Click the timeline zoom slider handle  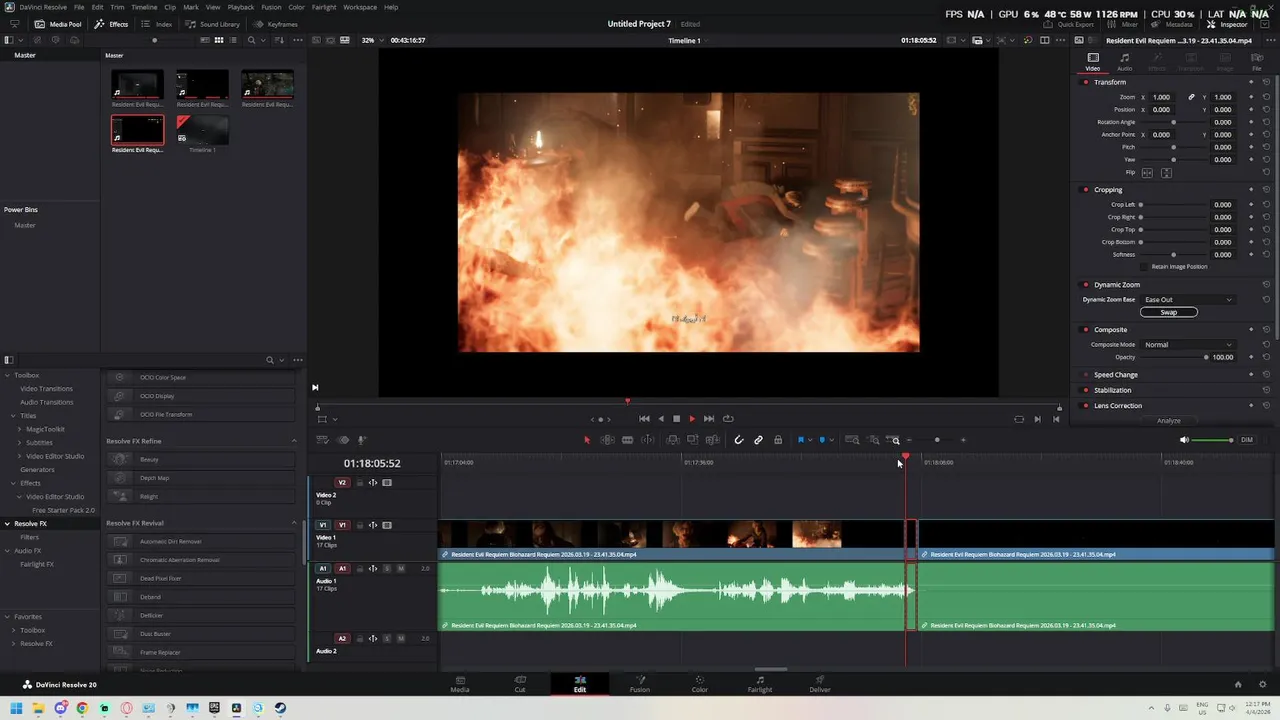937,440
